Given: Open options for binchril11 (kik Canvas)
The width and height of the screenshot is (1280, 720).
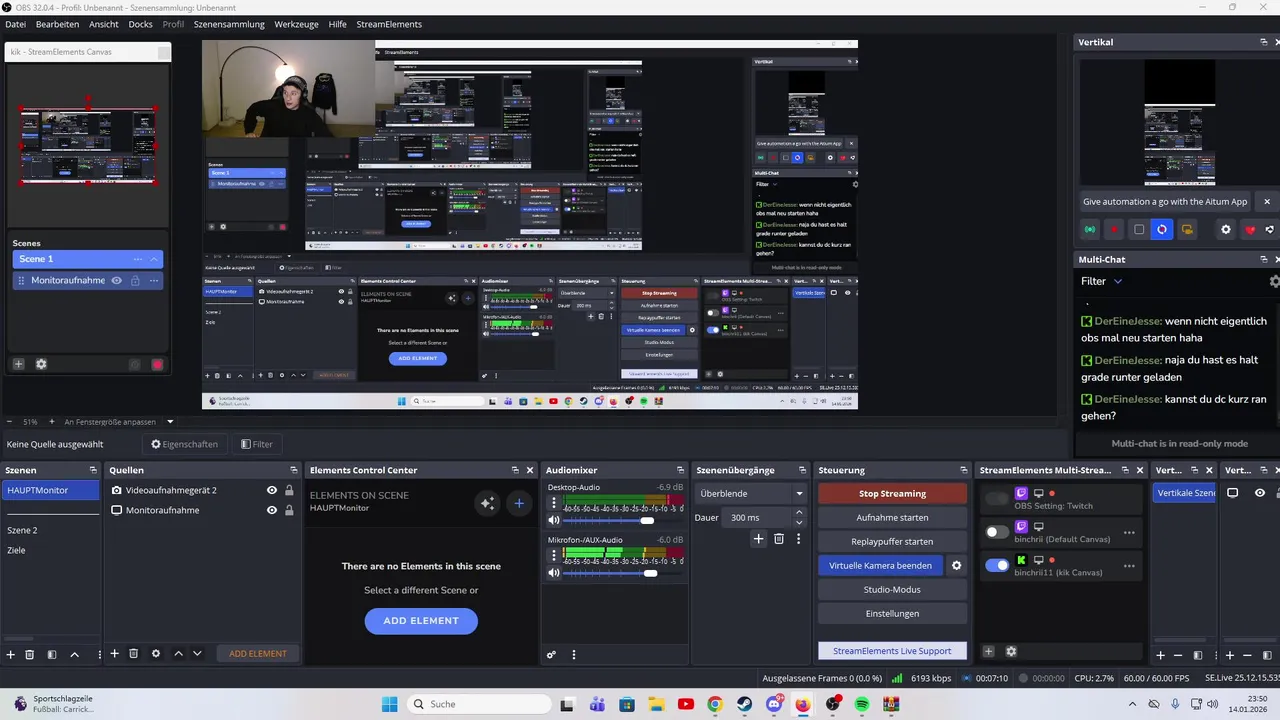Looking at the screenshot, I should click(x=1129, y=566).
